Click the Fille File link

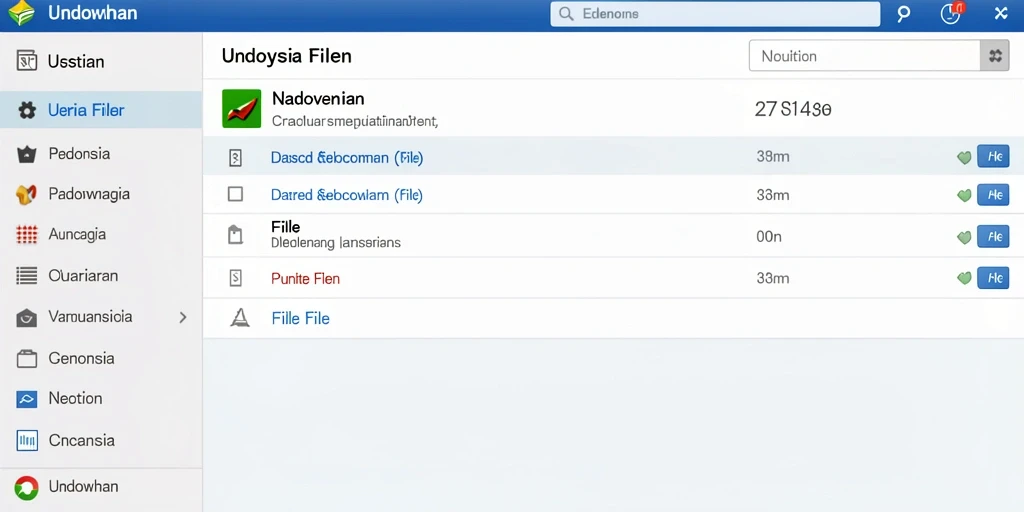click(300, 319)
